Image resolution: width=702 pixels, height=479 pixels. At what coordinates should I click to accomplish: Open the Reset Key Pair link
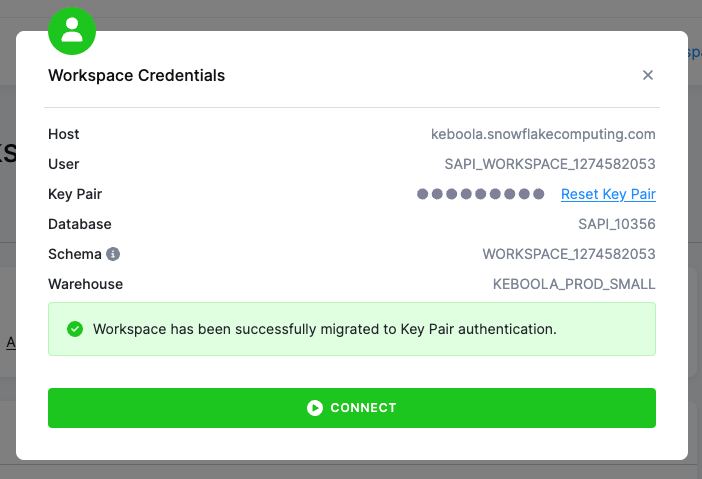[608, 194]
